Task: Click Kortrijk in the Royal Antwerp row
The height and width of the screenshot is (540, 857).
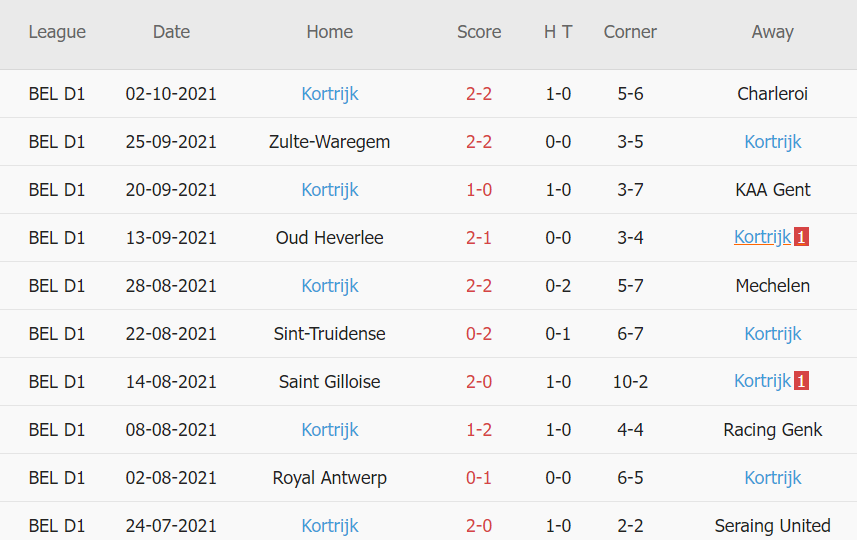Action: click(773, 478)
